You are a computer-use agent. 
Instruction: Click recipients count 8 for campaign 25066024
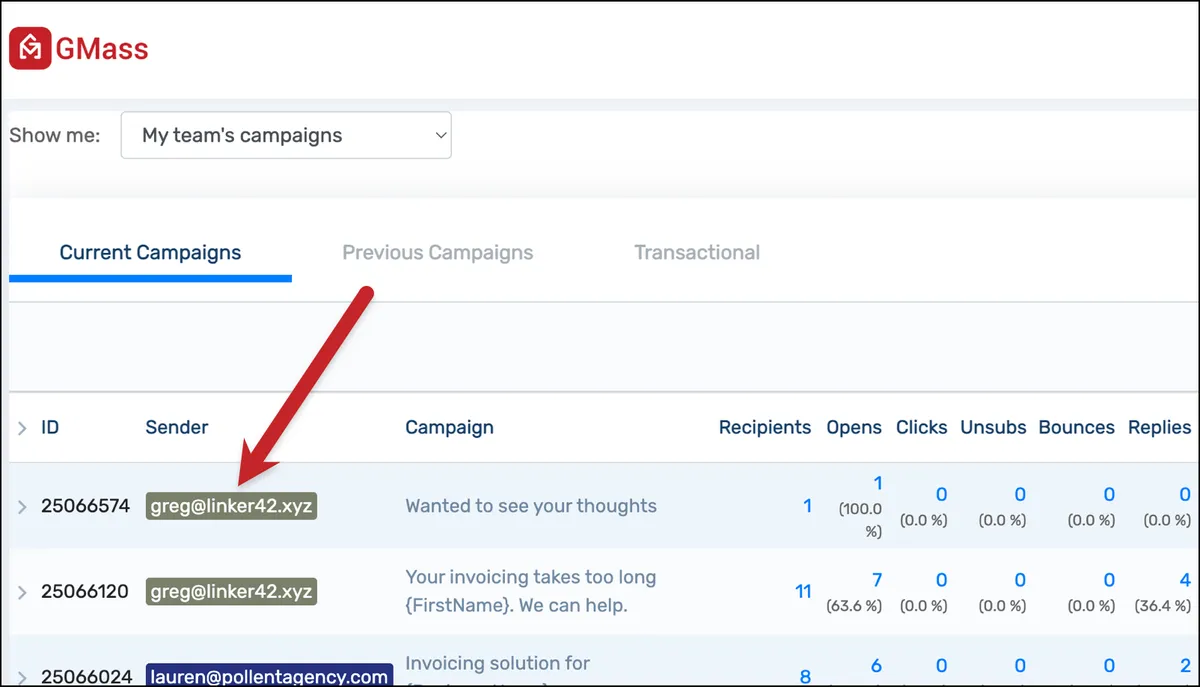[x=805, y=677]
